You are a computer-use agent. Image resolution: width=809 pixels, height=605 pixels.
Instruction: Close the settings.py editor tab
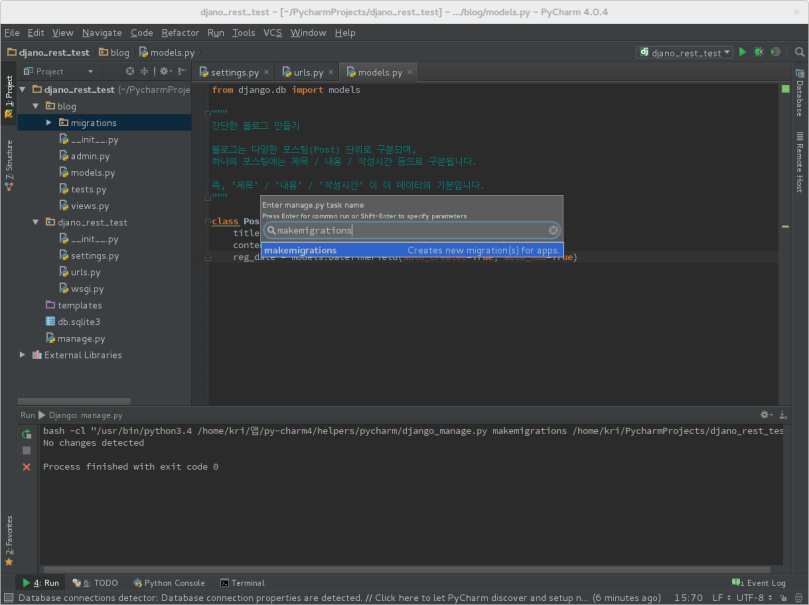click(x=266, y=72)
